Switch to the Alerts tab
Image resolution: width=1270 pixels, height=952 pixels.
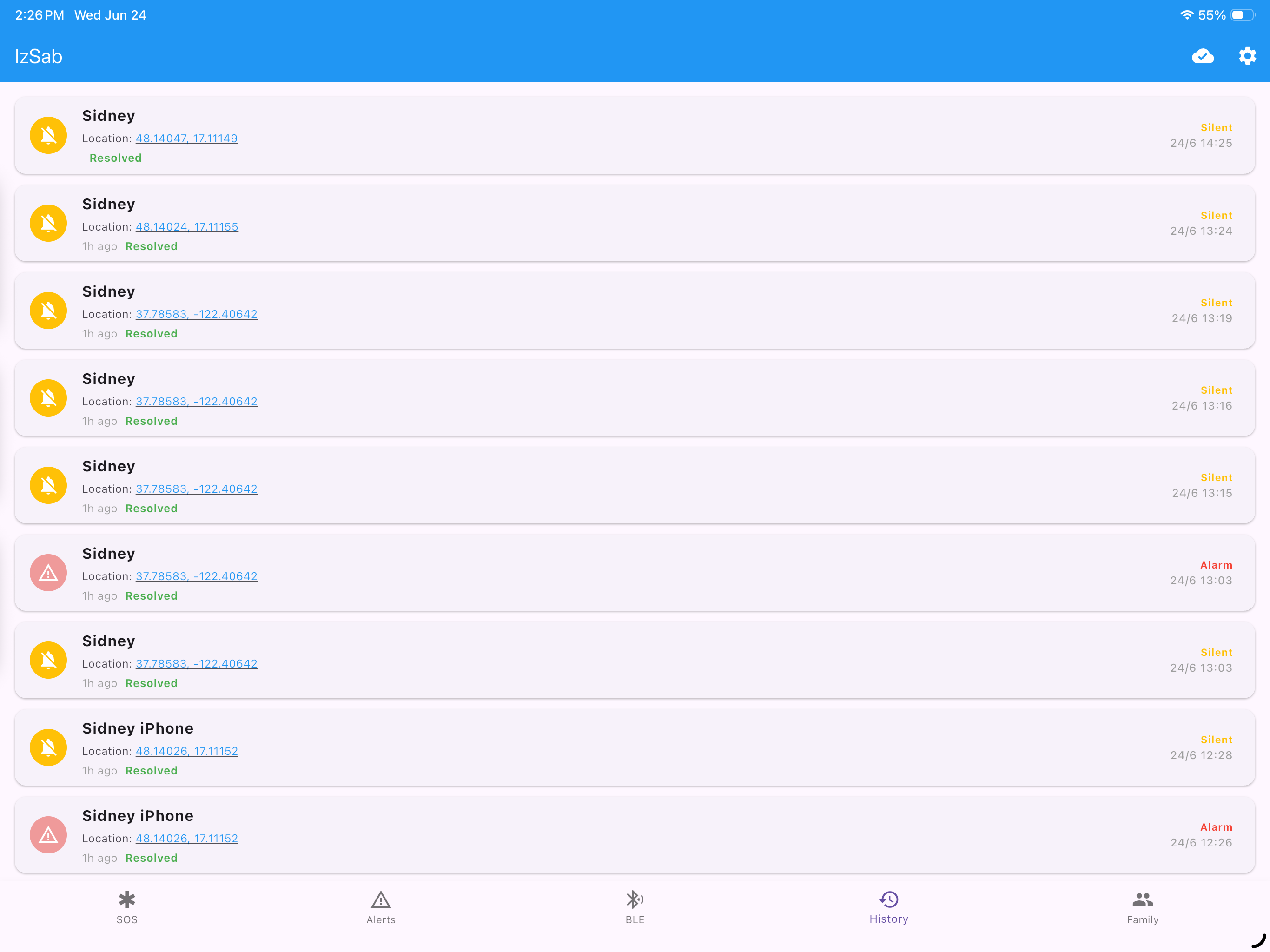click(381, 907)
